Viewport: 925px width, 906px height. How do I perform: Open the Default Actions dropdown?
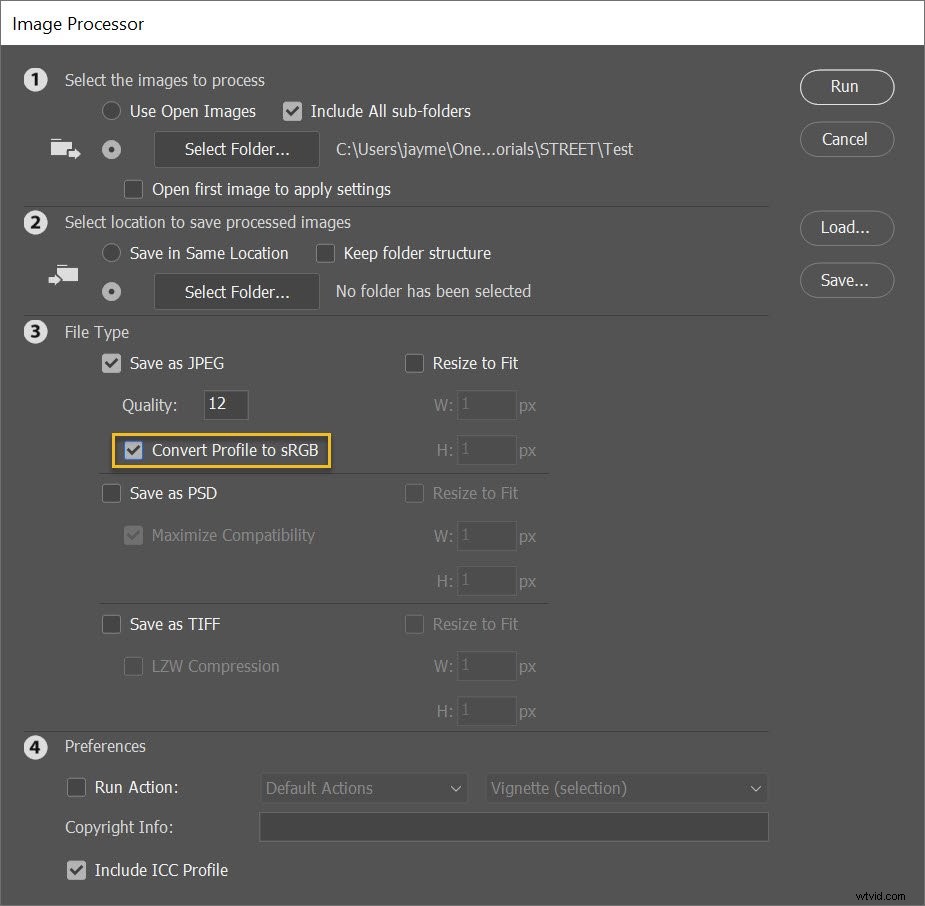[363, 788]
